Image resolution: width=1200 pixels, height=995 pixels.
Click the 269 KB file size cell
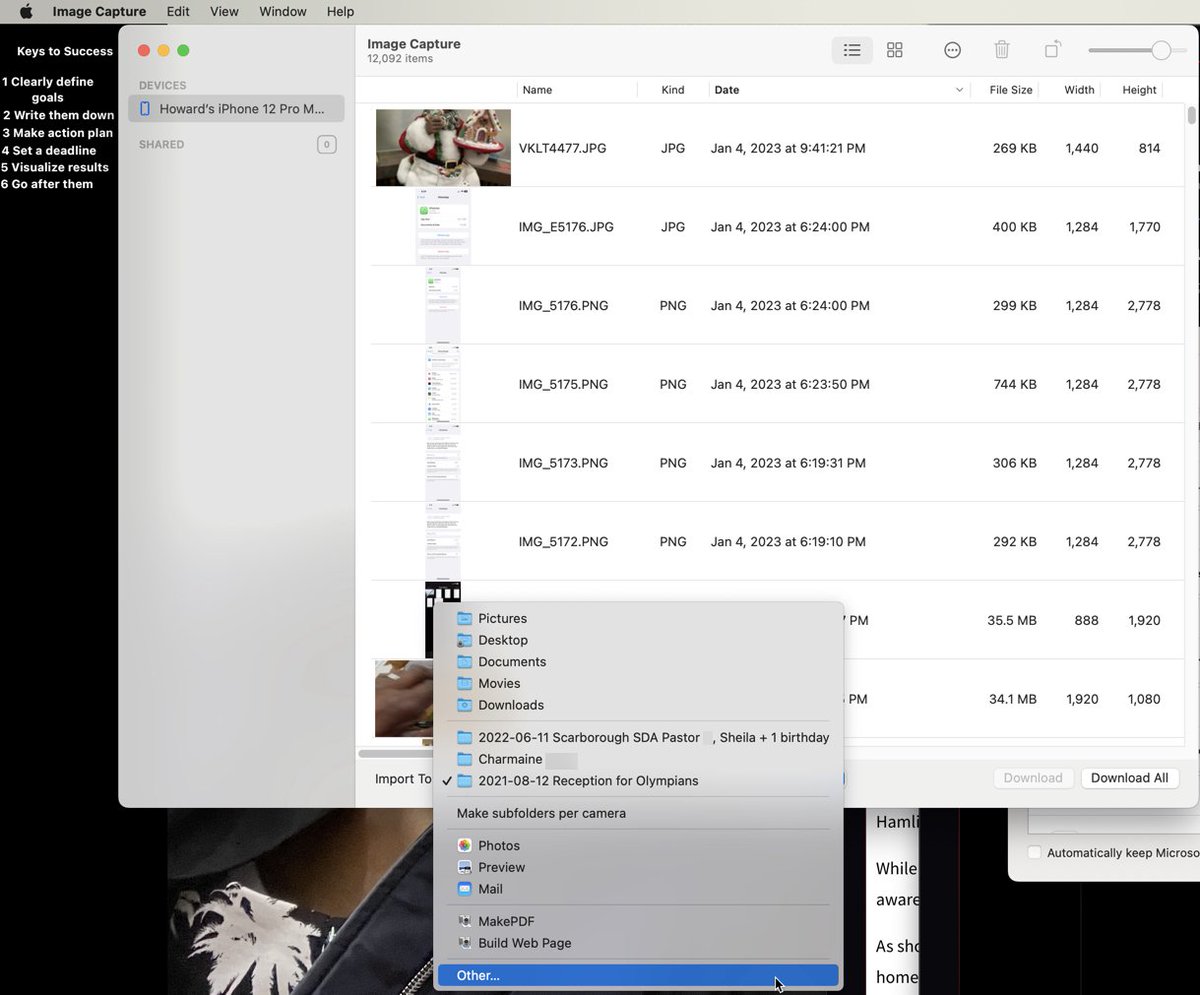coord(1014,148)
